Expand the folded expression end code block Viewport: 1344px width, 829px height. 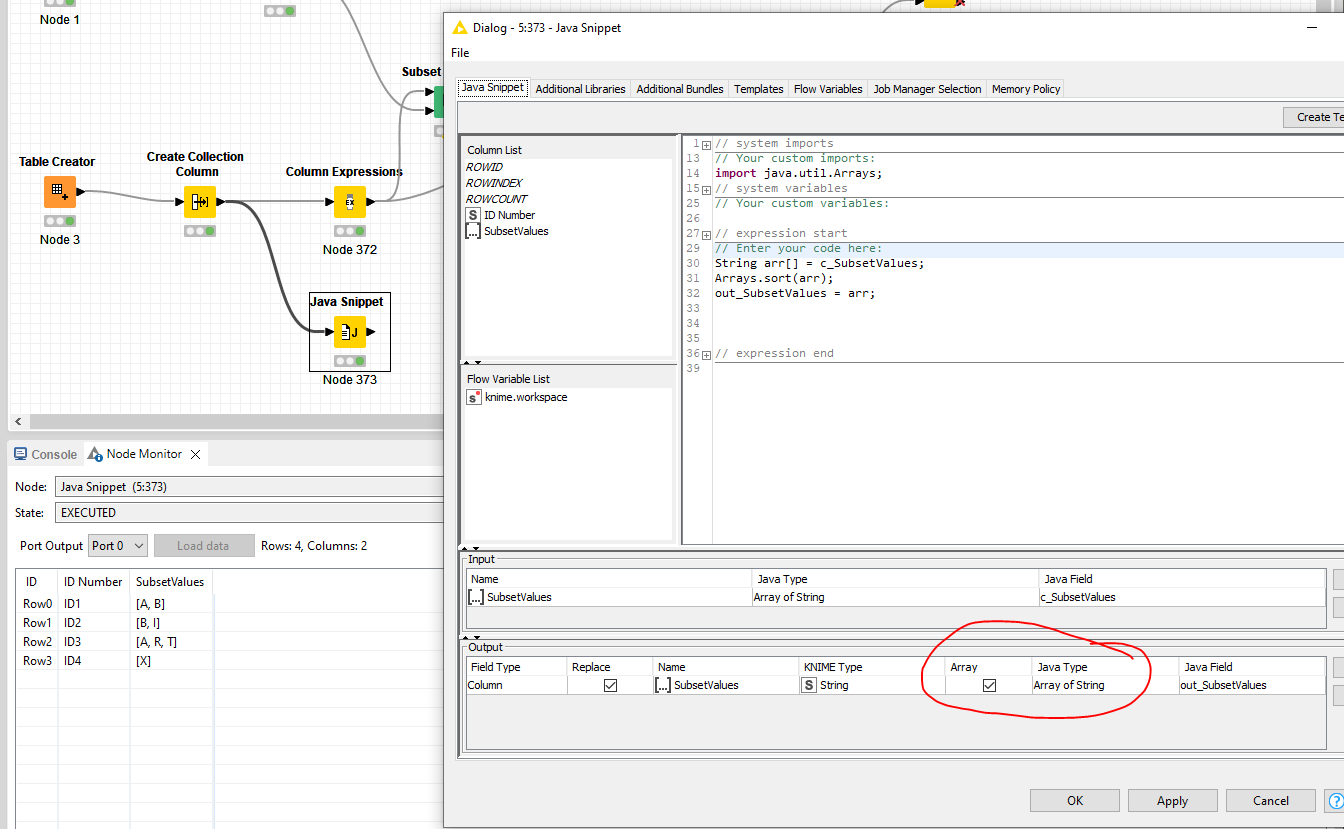tap(706, 354)
